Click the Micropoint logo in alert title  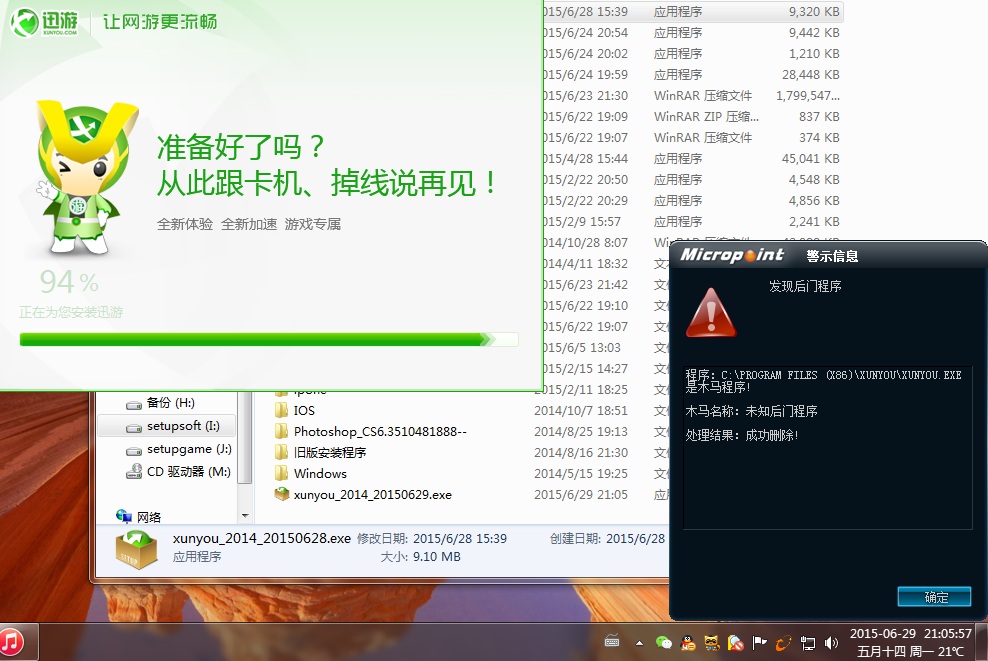(x=732, y=255)
